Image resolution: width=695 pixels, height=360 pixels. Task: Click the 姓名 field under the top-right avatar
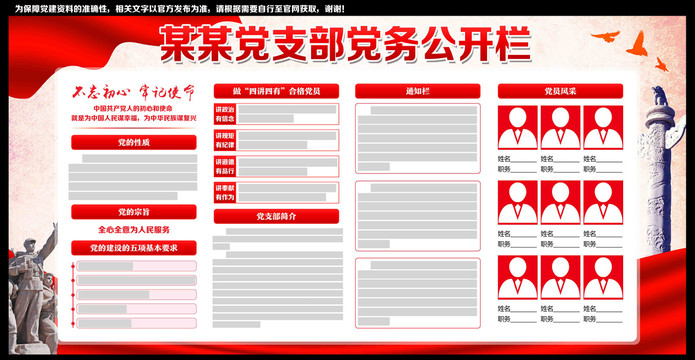click(x=603, y=159)
